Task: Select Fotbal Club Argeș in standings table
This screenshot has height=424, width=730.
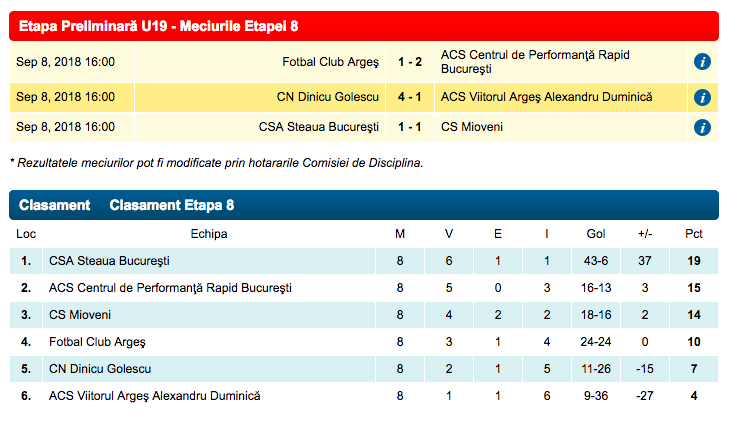Action: (97, 342)
